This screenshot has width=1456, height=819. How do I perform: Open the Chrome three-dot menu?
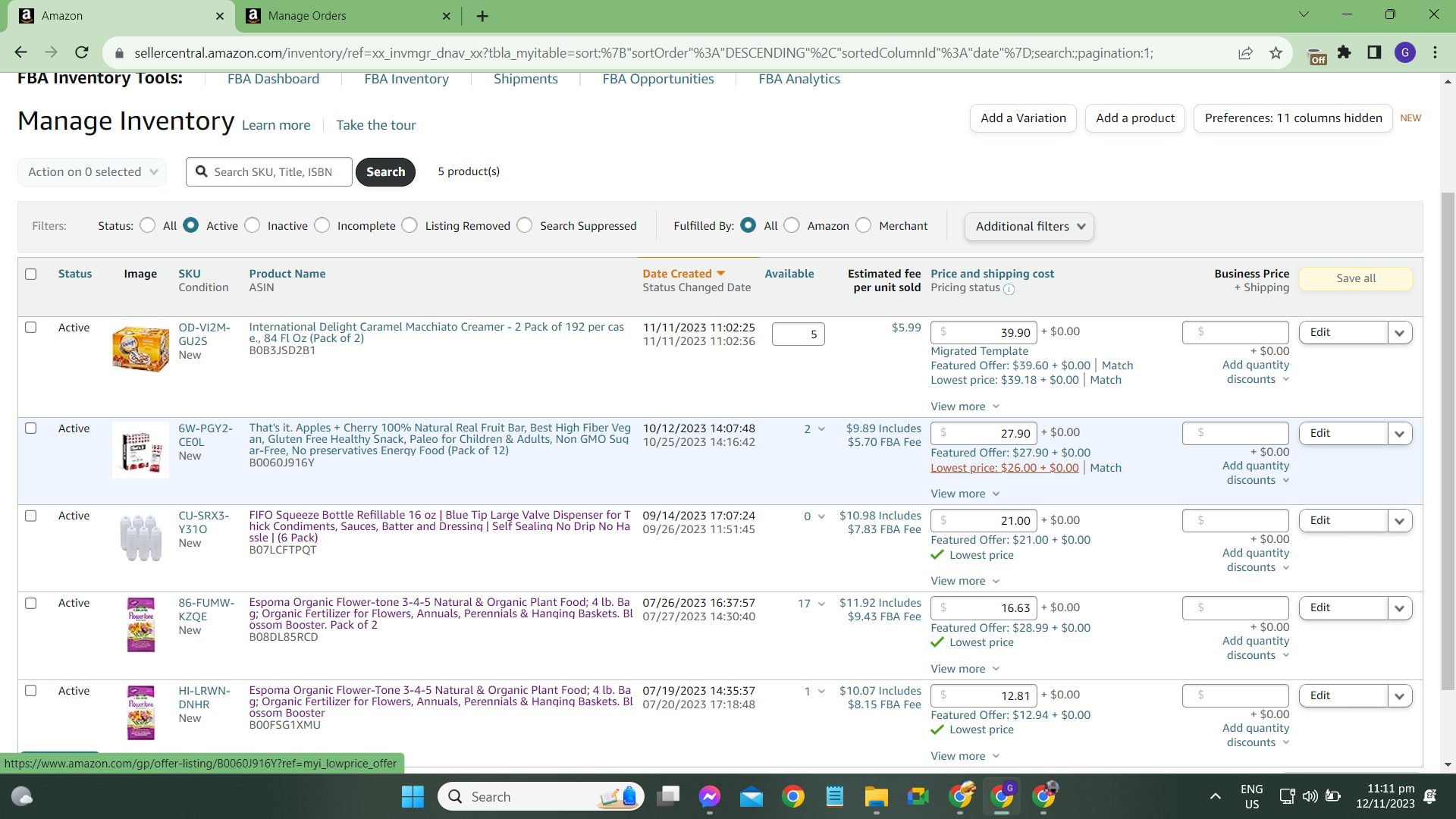tap(1435, 52)
